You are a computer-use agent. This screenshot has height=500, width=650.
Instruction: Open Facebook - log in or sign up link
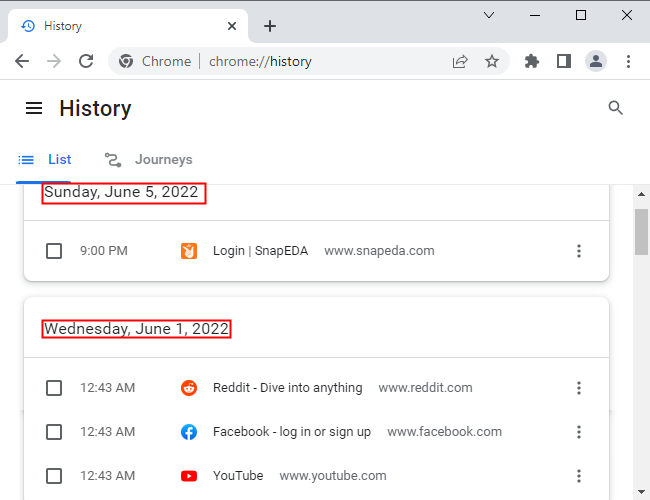pos(292,432)
